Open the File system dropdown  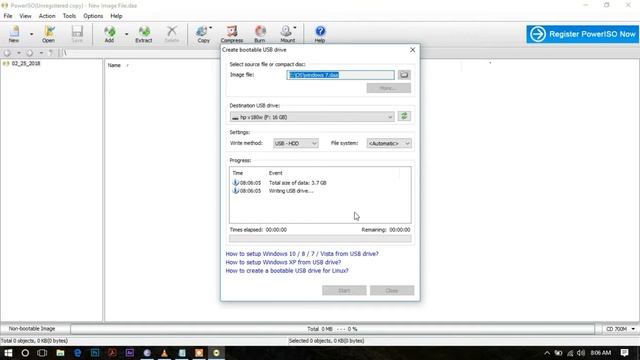point(389,143)
